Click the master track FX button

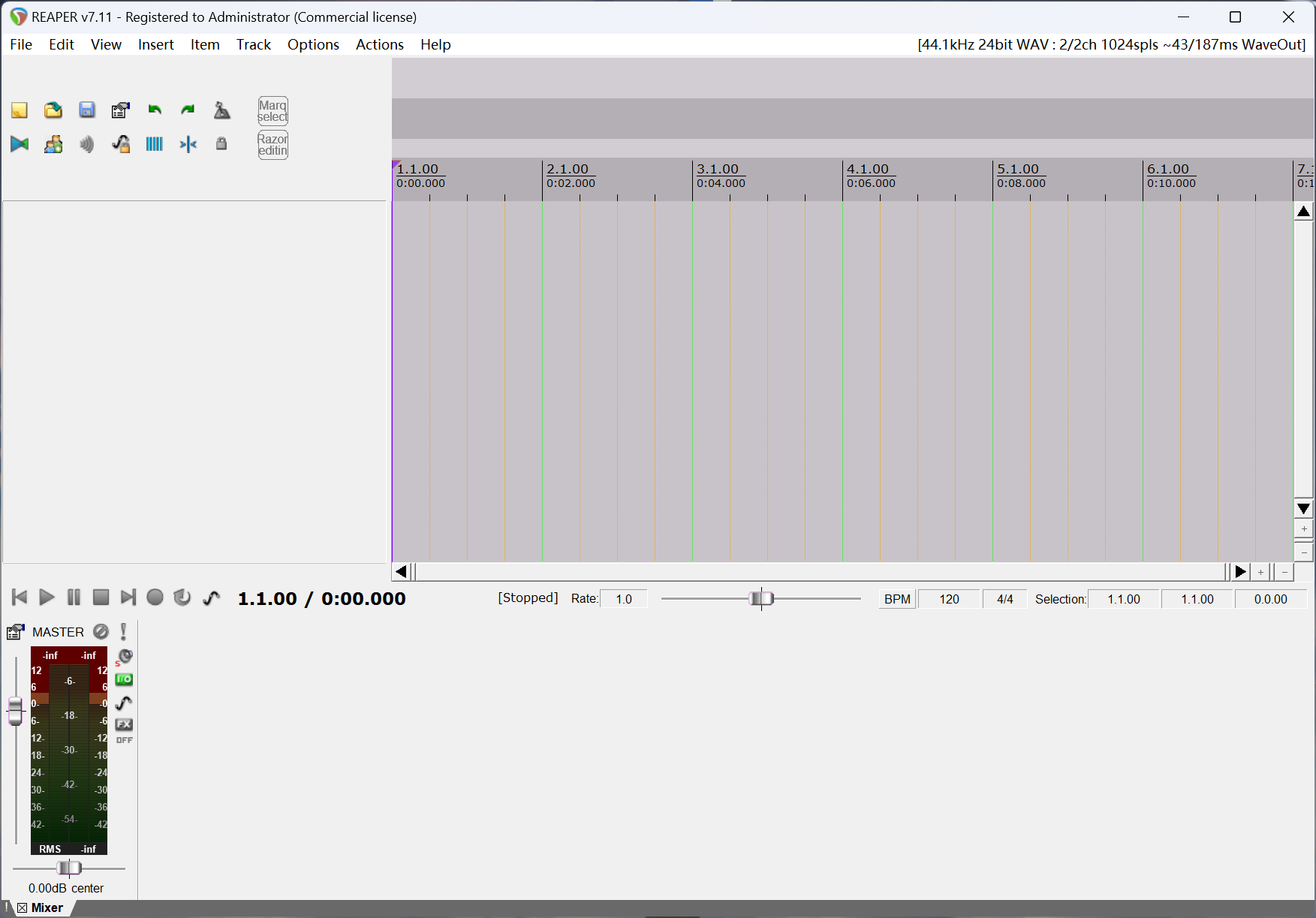(x=124, y=724)
